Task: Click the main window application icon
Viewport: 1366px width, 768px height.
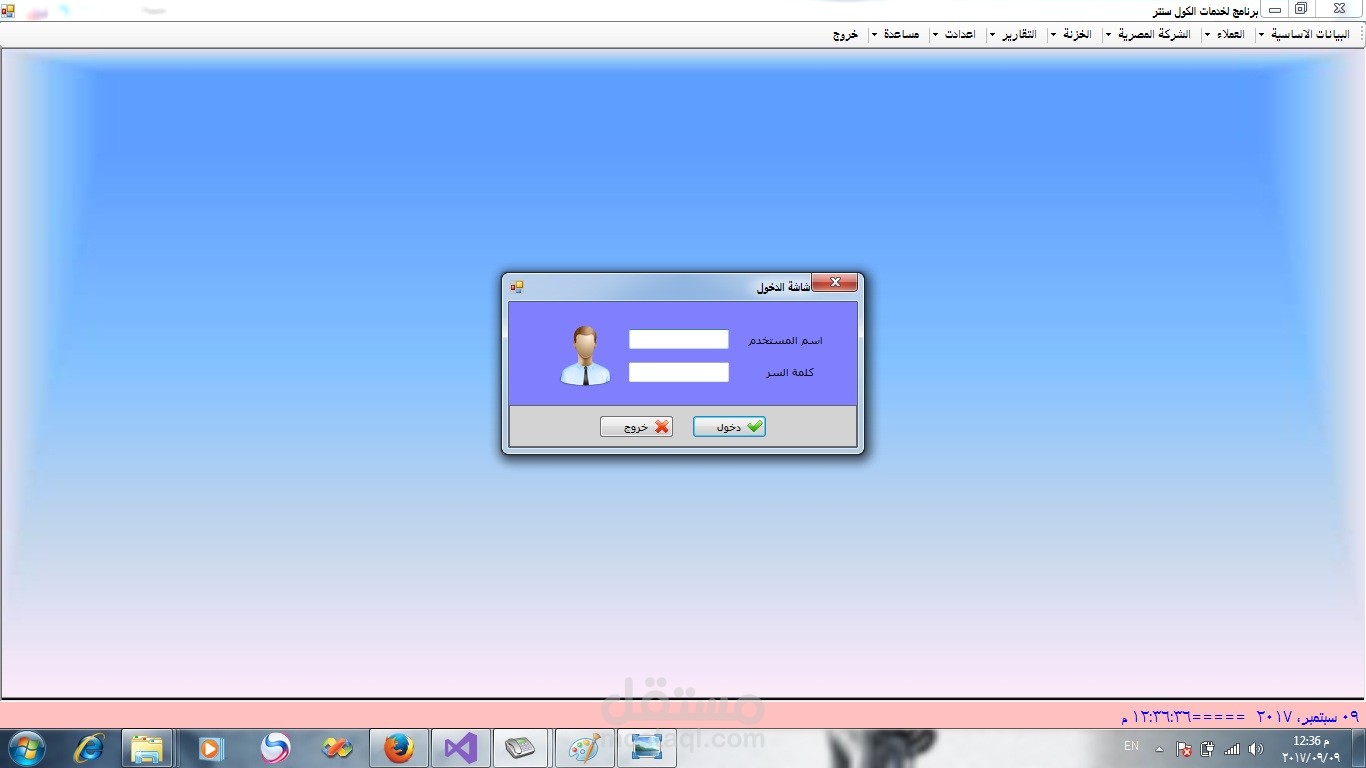Action: pos(8,9)
